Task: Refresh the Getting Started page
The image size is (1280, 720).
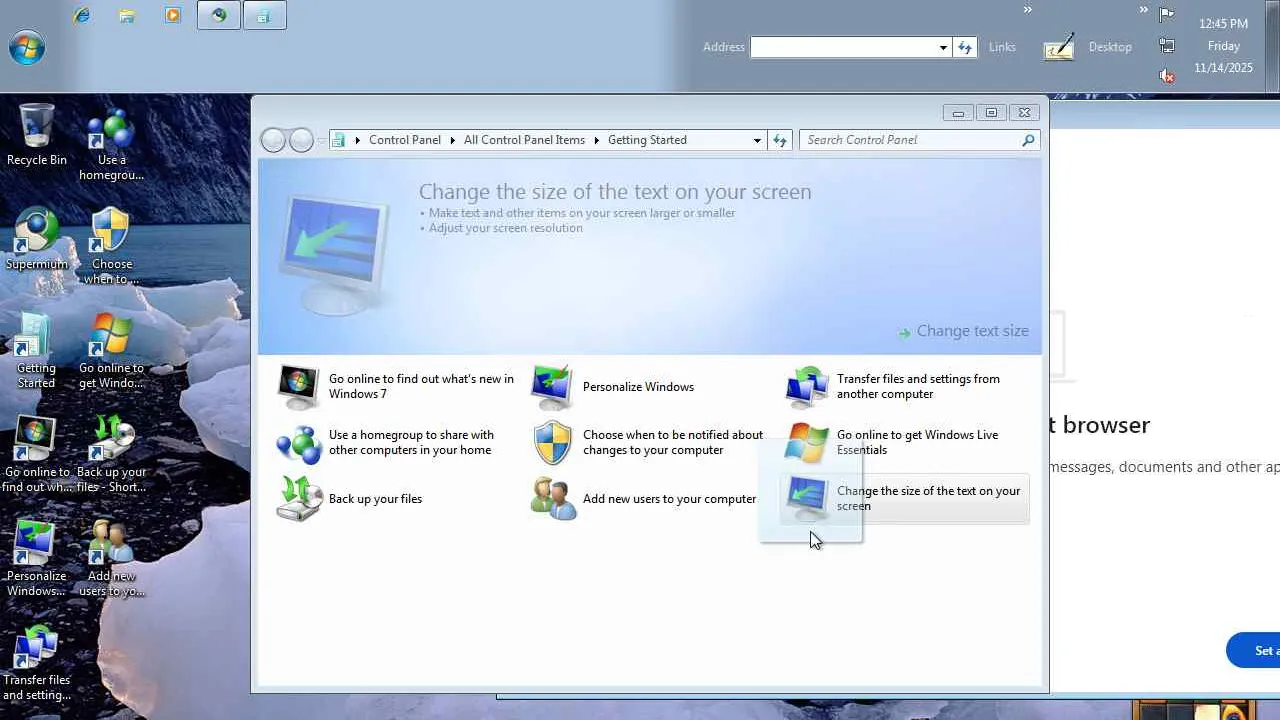Action: pyautogui.click(x=780, y=140)
